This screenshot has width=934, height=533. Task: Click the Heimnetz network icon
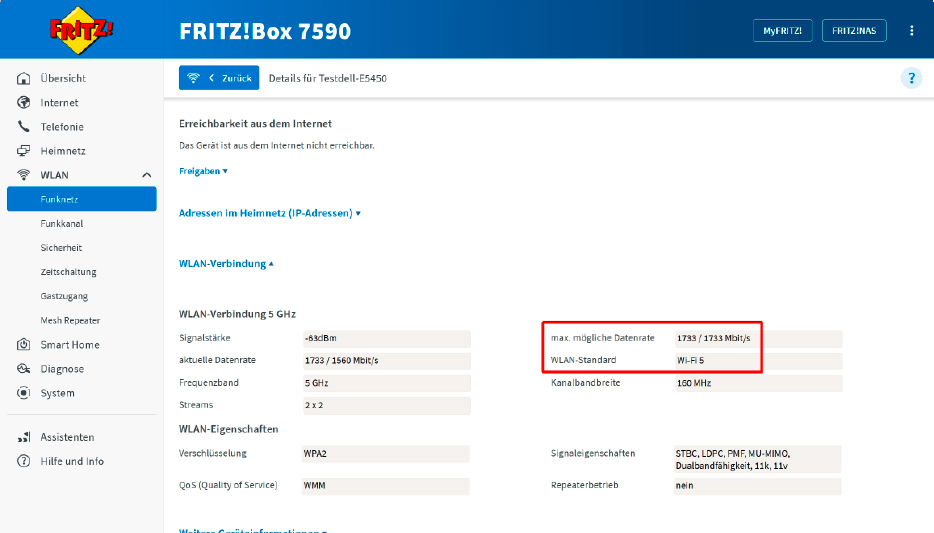tap(23, 151)
